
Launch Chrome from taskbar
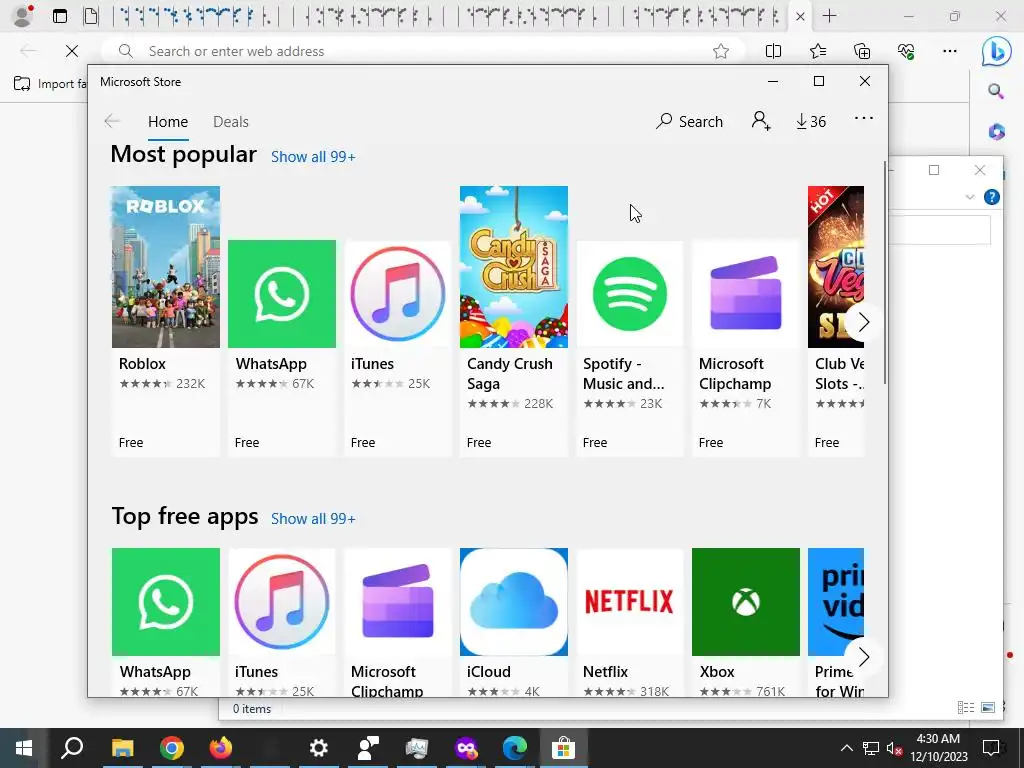coord(171,748)
